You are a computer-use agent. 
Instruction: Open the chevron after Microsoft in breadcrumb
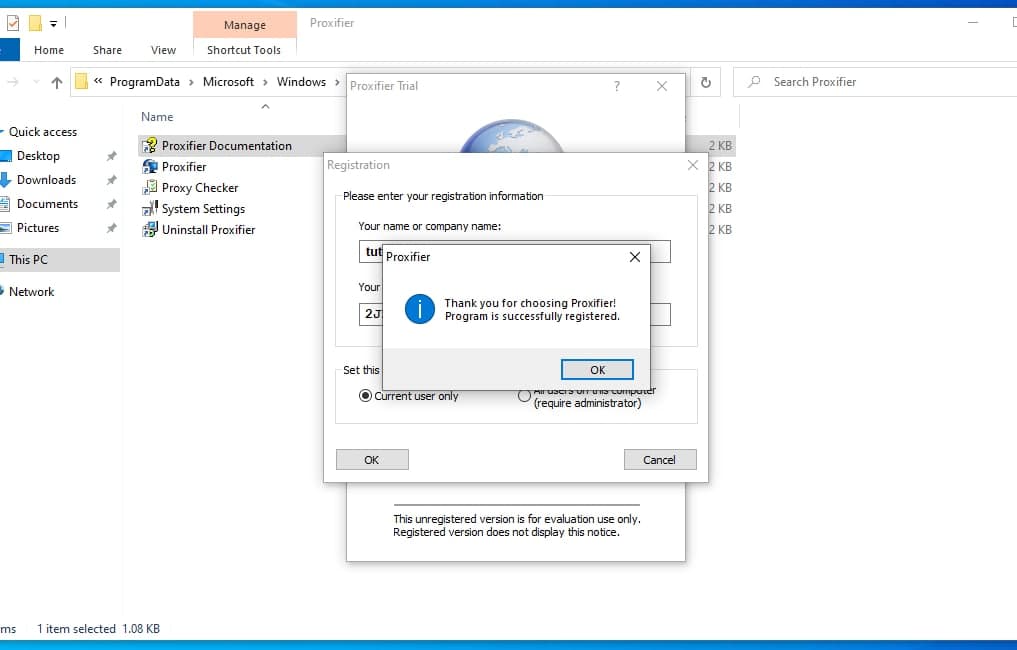pyautogui.click(x=266, y=82)
